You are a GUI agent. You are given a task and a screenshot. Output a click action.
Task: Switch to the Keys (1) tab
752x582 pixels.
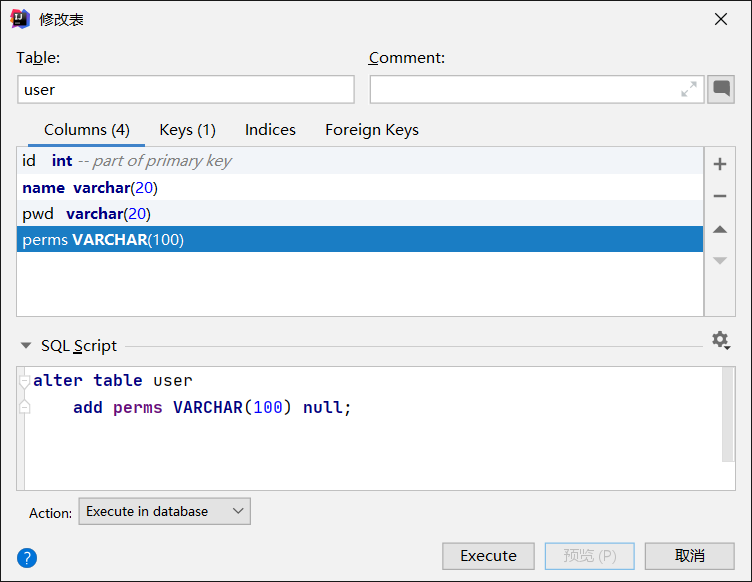[187, 130]
